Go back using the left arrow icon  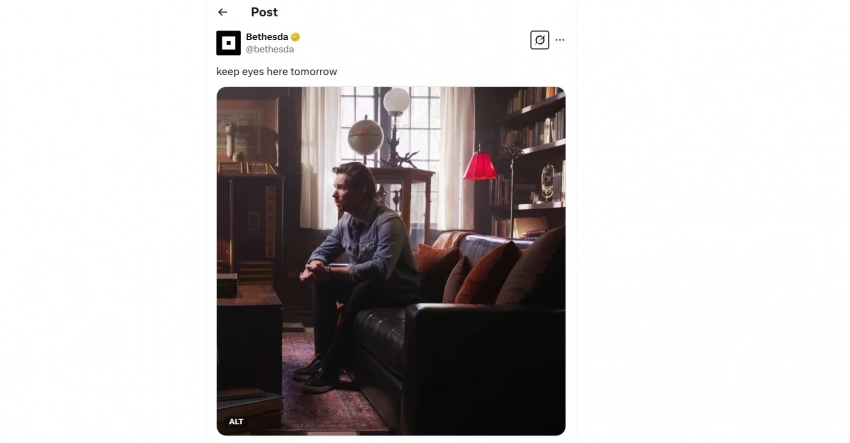click(x=222, y=12)
